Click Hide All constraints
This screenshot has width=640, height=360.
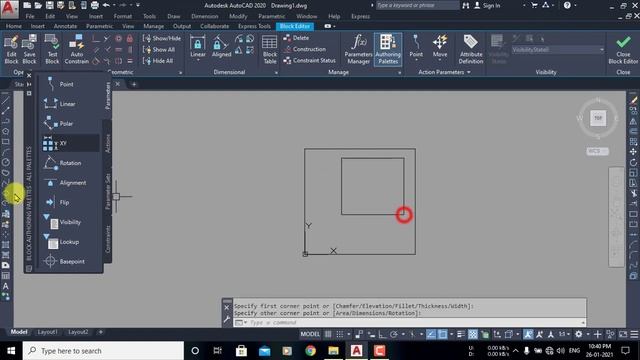coord(158,61)
